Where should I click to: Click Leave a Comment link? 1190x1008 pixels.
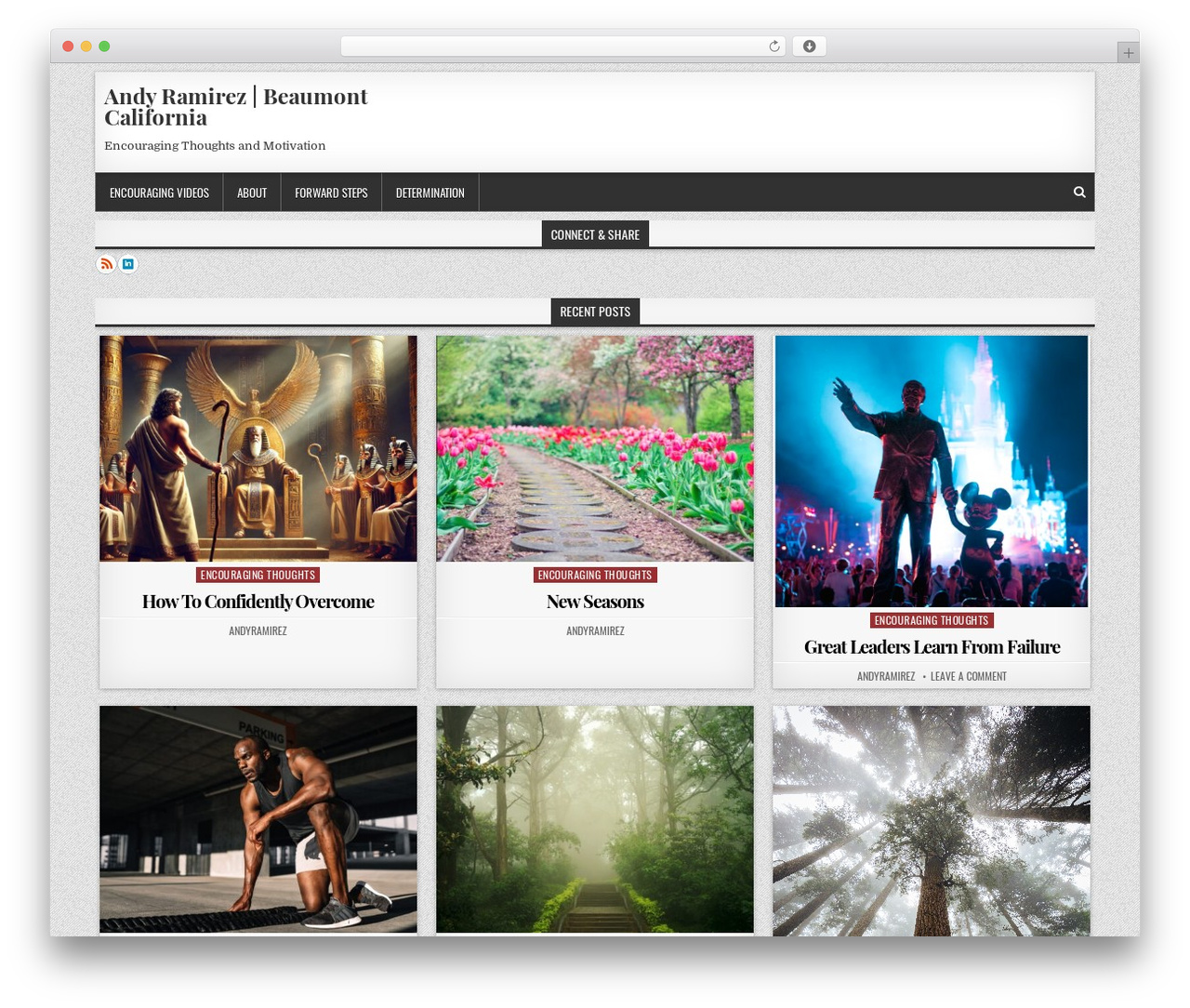pos(968,676)
